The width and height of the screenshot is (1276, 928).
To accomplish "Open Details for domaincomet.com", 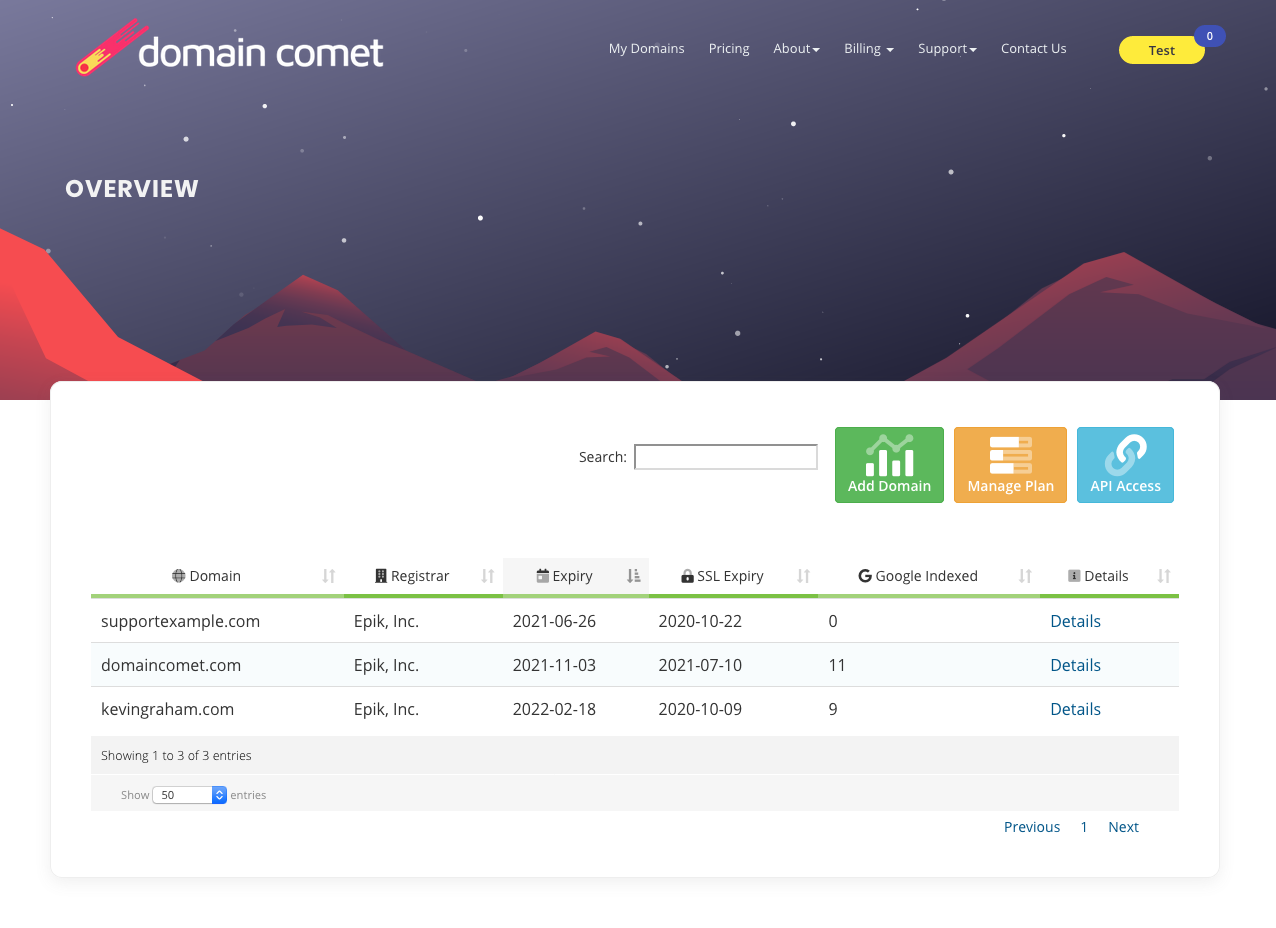I will coord(1075,664).
